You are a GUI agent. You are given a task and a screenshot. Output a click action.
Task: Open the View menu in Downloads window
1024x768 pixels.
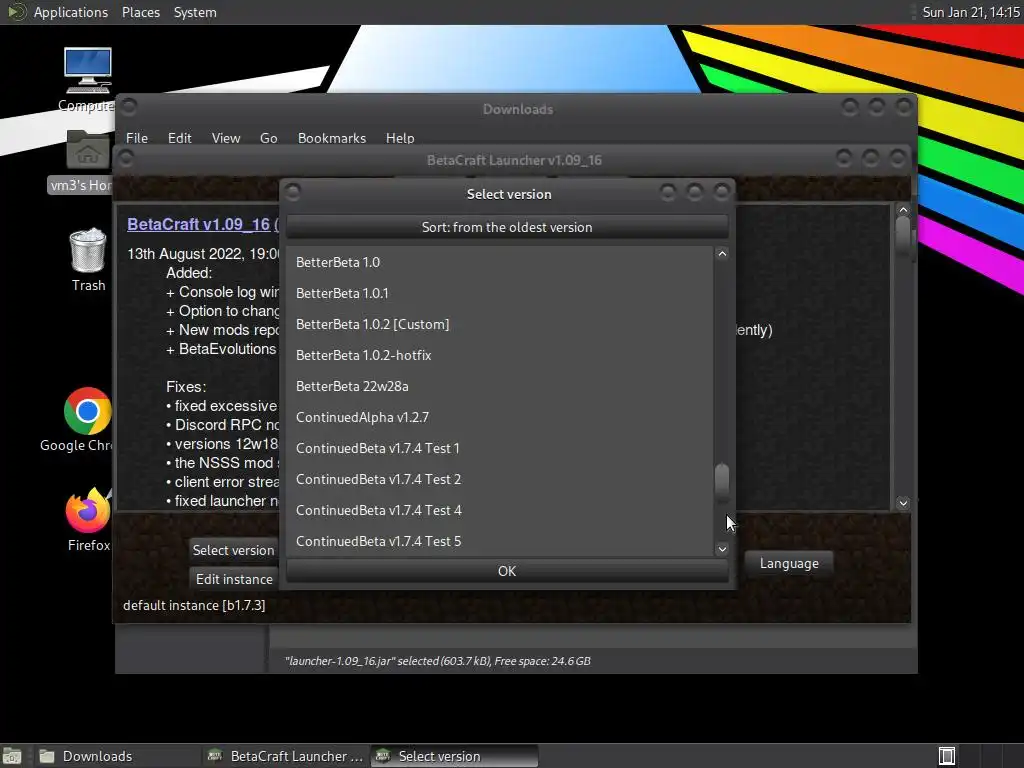tap(225, 138)
